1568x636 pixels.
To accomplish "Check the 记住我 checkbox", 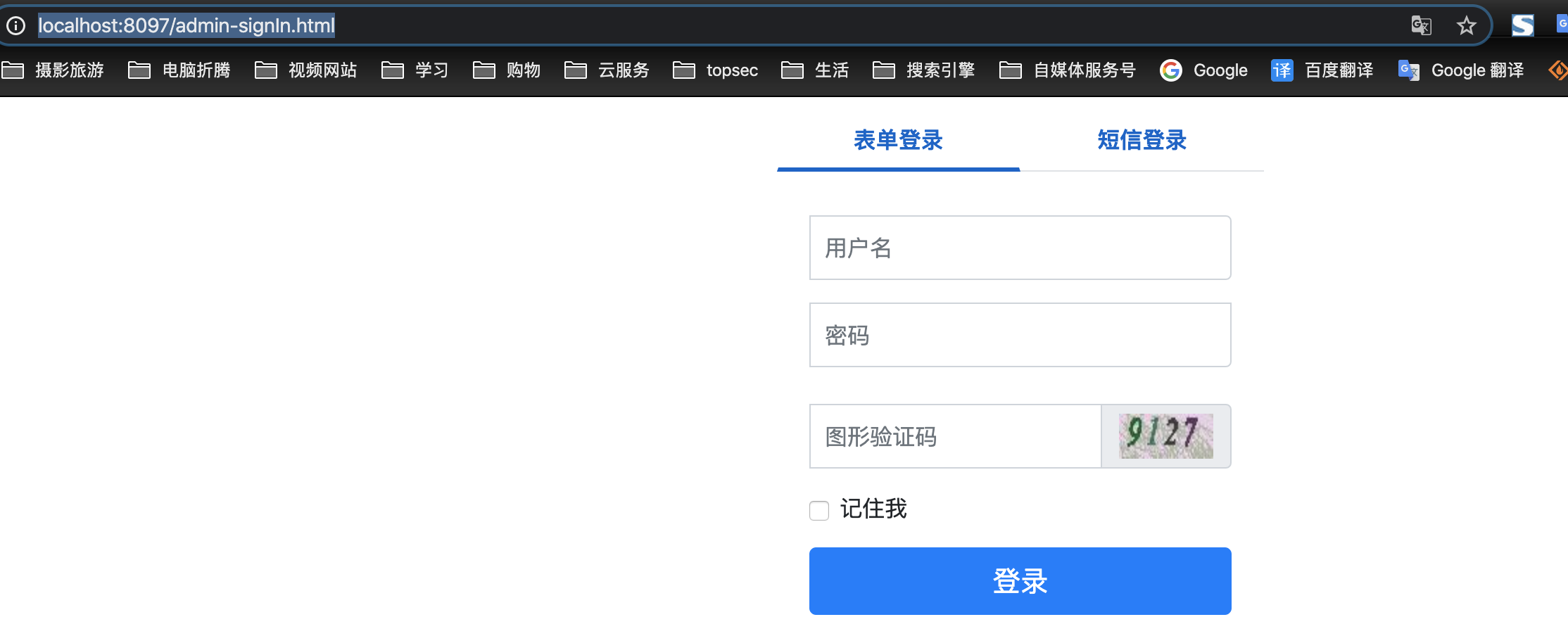I will coord(818,510).
